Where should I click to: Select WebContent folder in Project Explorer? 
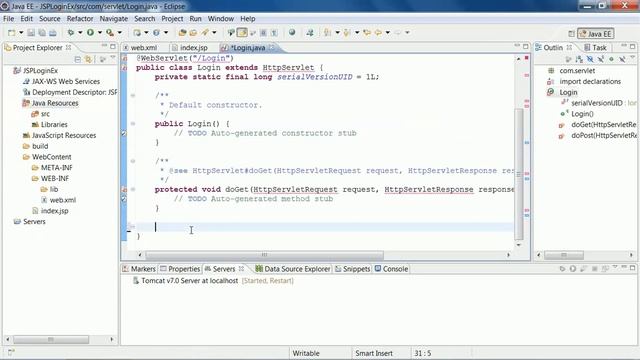(x=51, y=157)
